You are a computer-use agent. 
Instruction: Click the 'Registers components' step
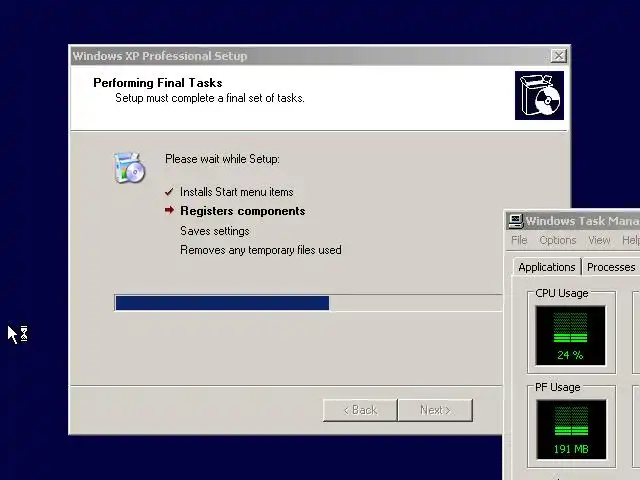coord(243,211)
